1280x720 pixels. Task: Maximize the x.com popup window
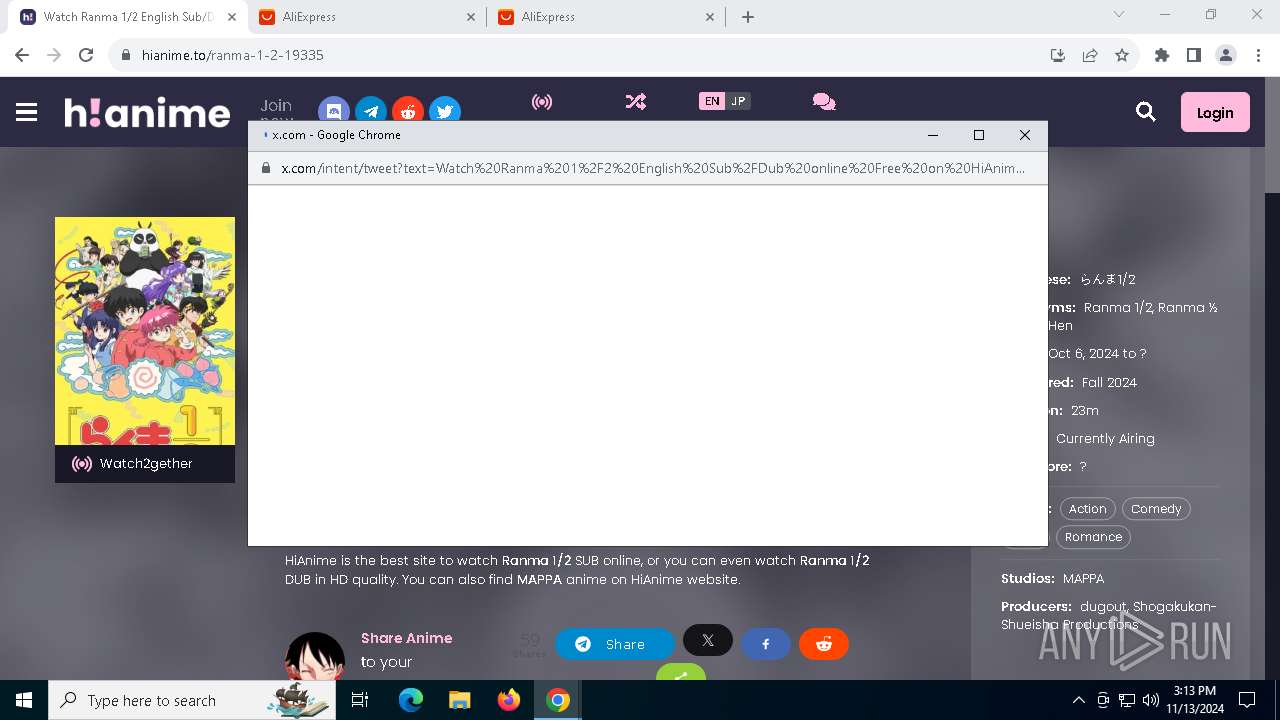click(x=979, y=135)
